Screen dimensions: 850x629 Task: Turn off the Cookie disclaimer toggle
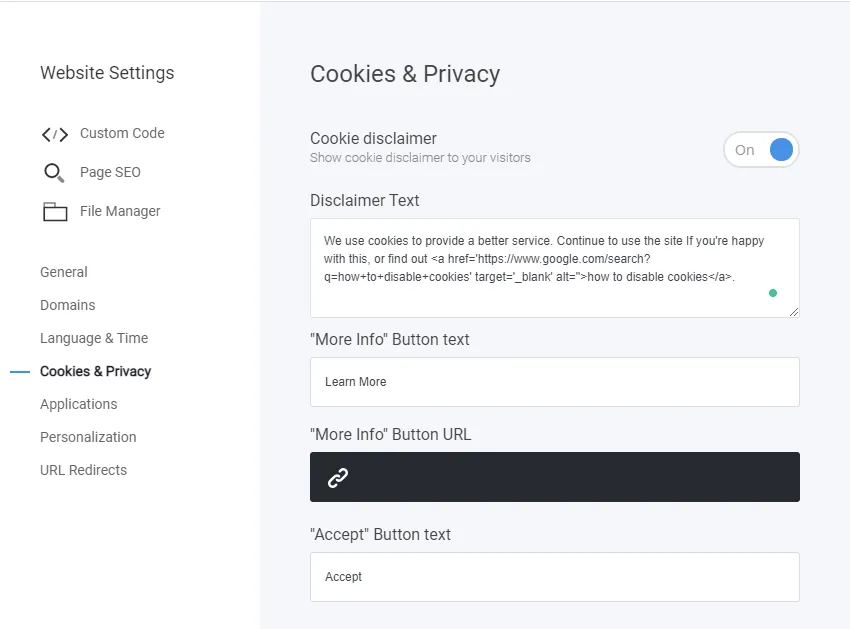coord(761,149)
